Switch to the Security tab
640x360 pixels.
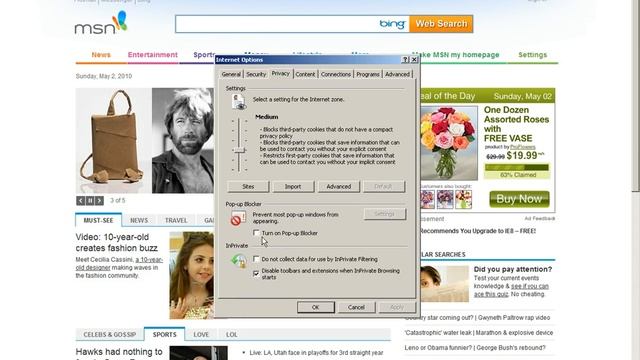256,74
